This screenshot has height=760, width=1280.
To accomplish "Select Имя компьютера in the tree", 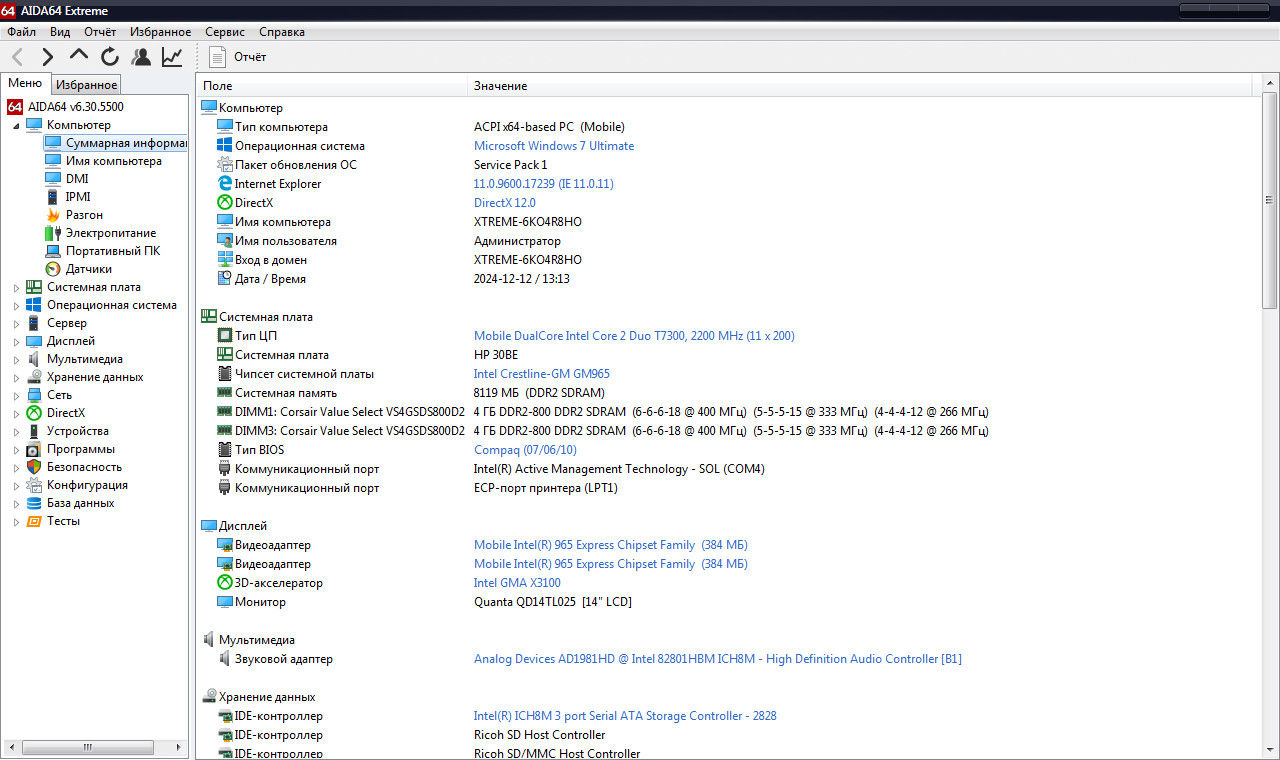I will 114,161.
